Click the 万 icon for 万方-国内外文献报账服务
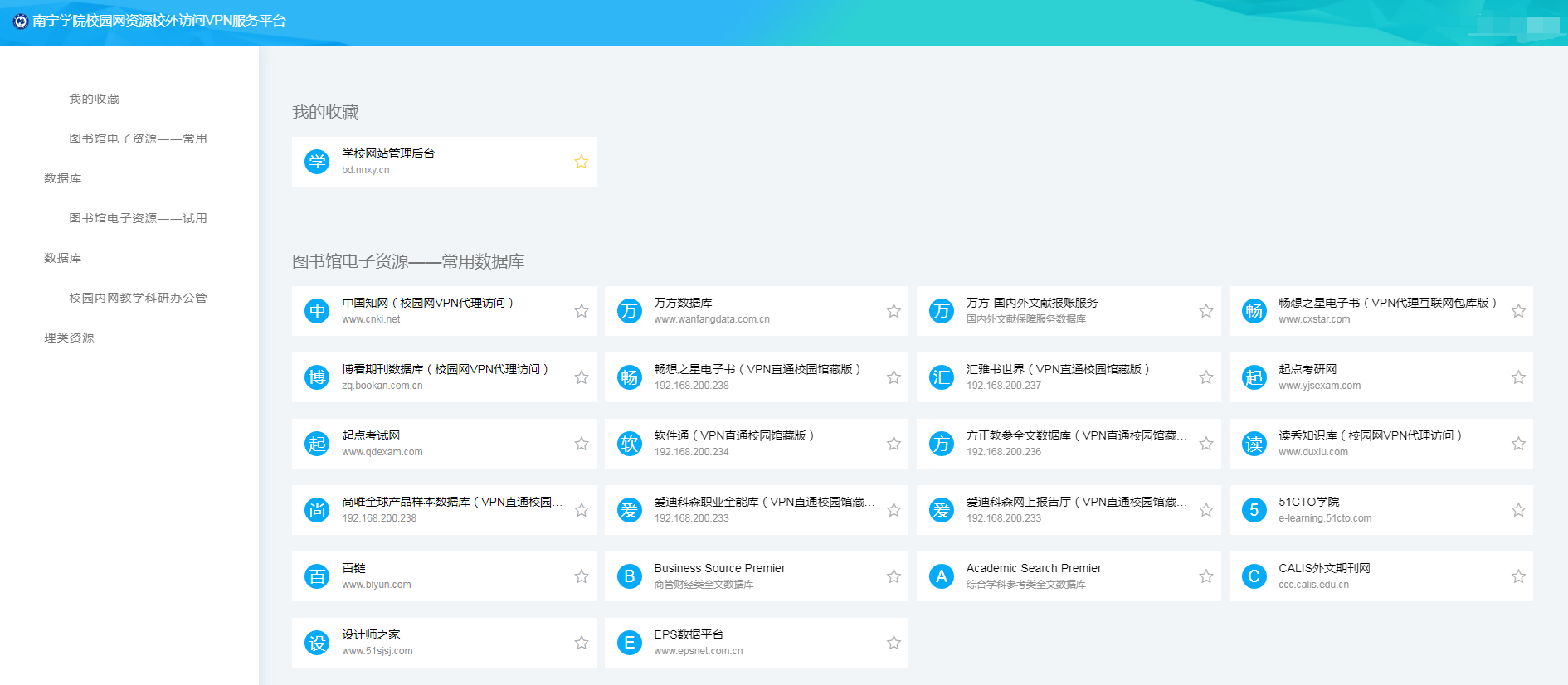1568x685 pixels. pos(941,311)
